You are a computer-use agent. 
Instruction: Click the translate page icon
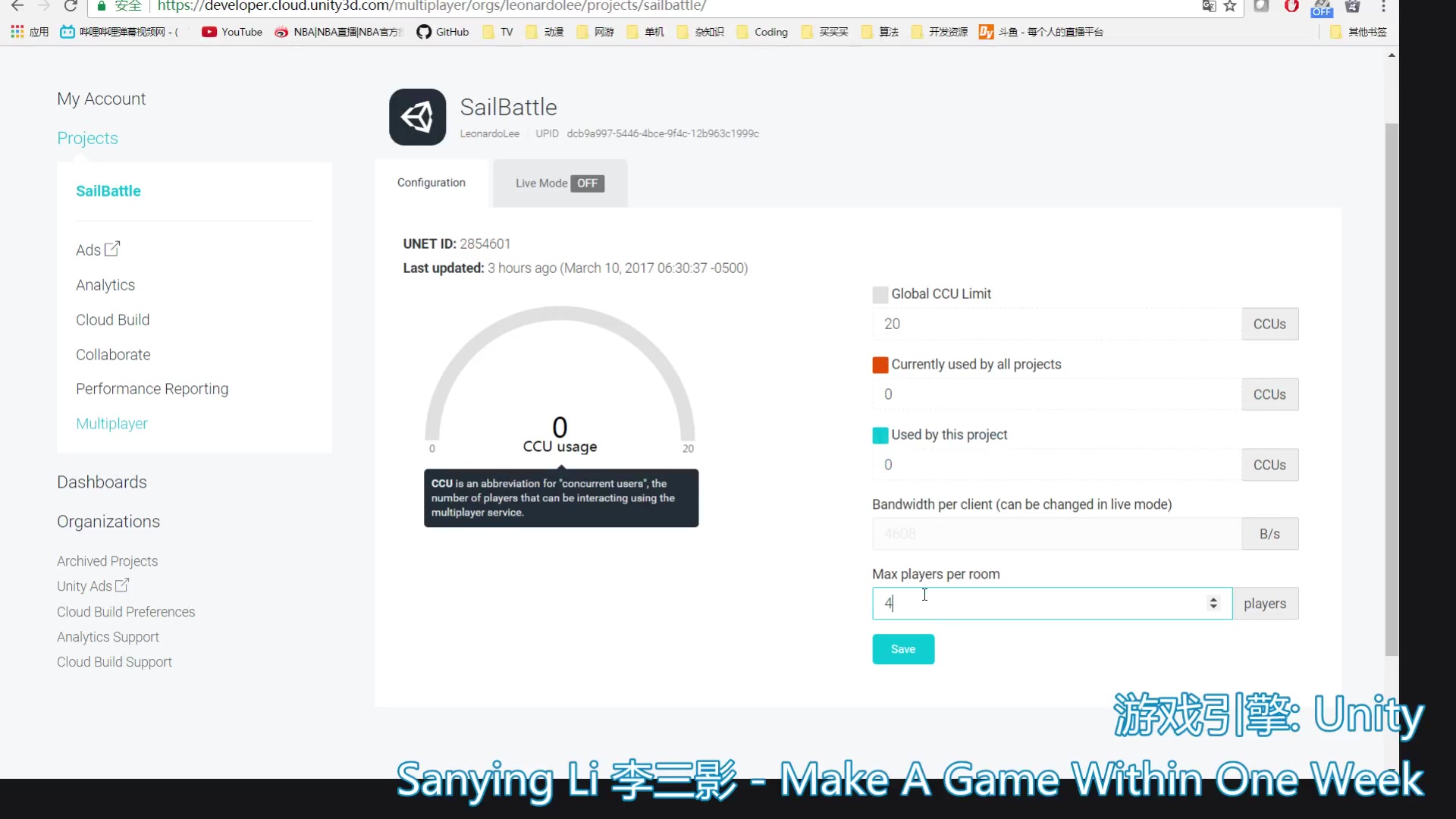(x=1209, y=6)
